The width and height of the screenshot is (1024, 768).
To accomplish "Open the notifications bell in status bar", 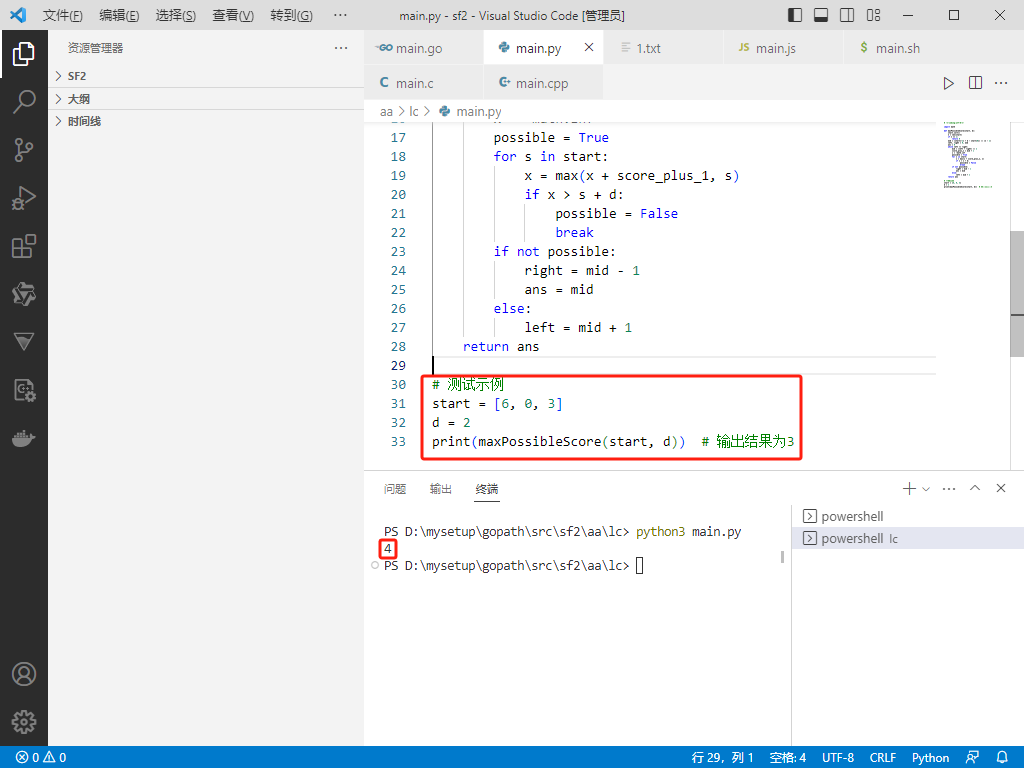I will 1002,757.
